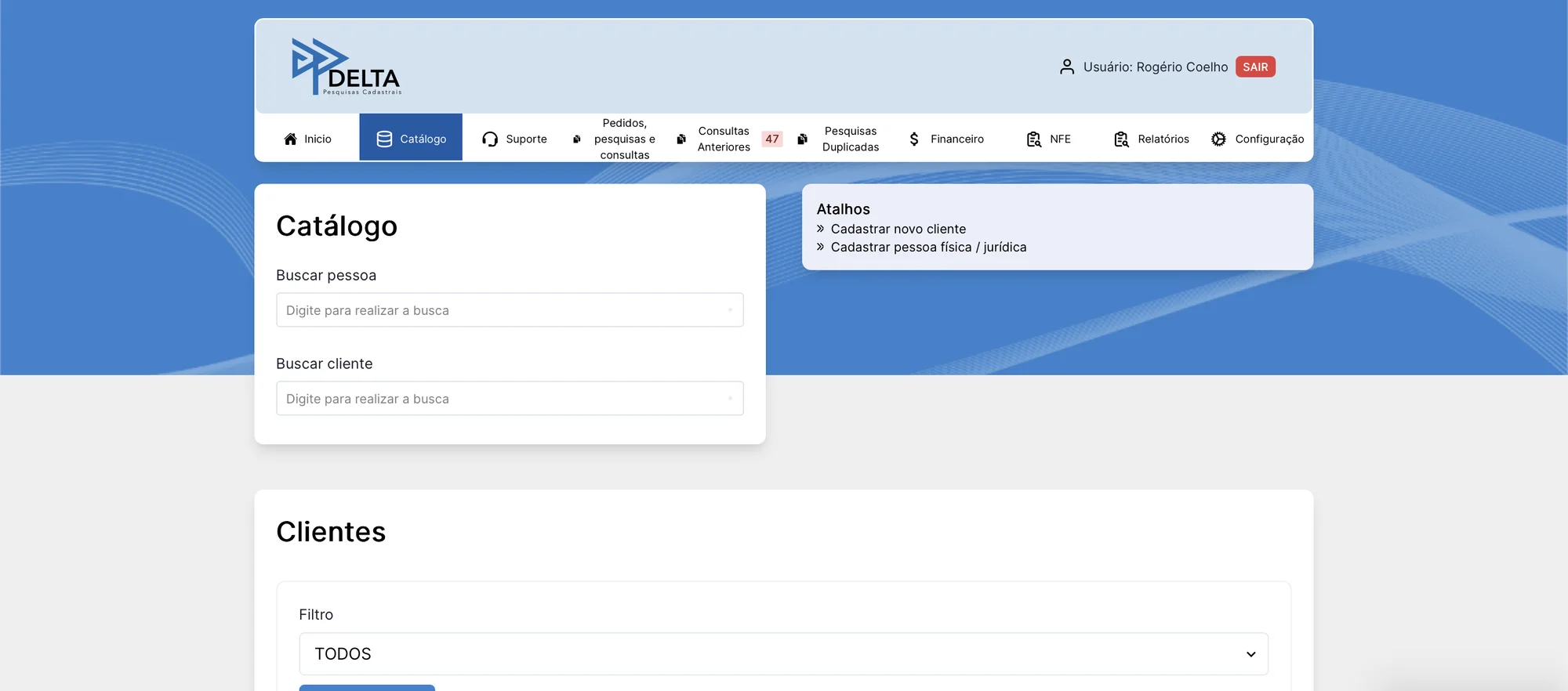Focus the Buscar cliente search field
Screen dimensions: 1568x691
point(510,399)
